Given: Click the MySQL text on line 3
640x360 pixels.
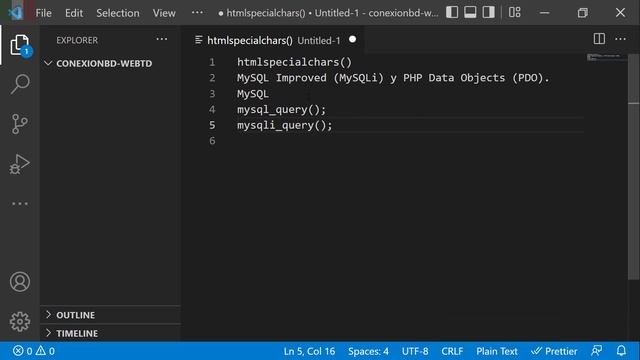Looking at the screenshot, I should click(253, 93).
